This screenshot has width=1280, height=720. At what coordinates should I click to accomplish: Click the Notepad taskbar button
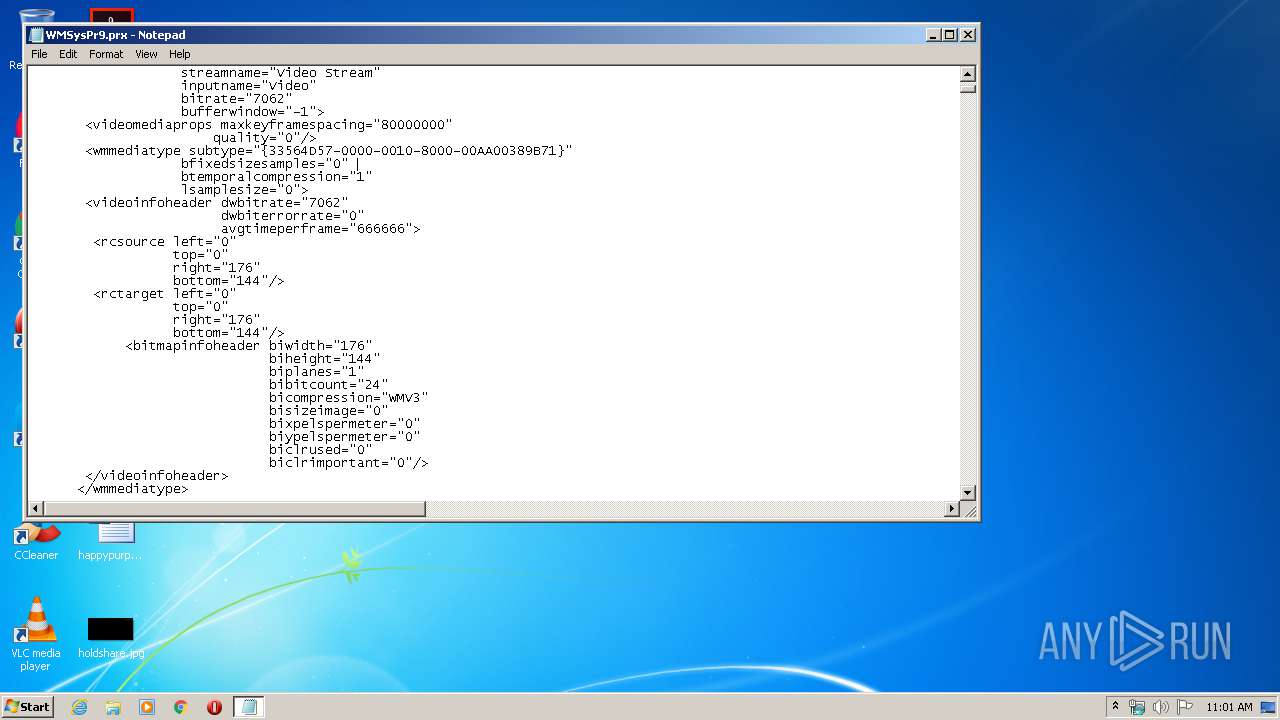pos(249,707)
